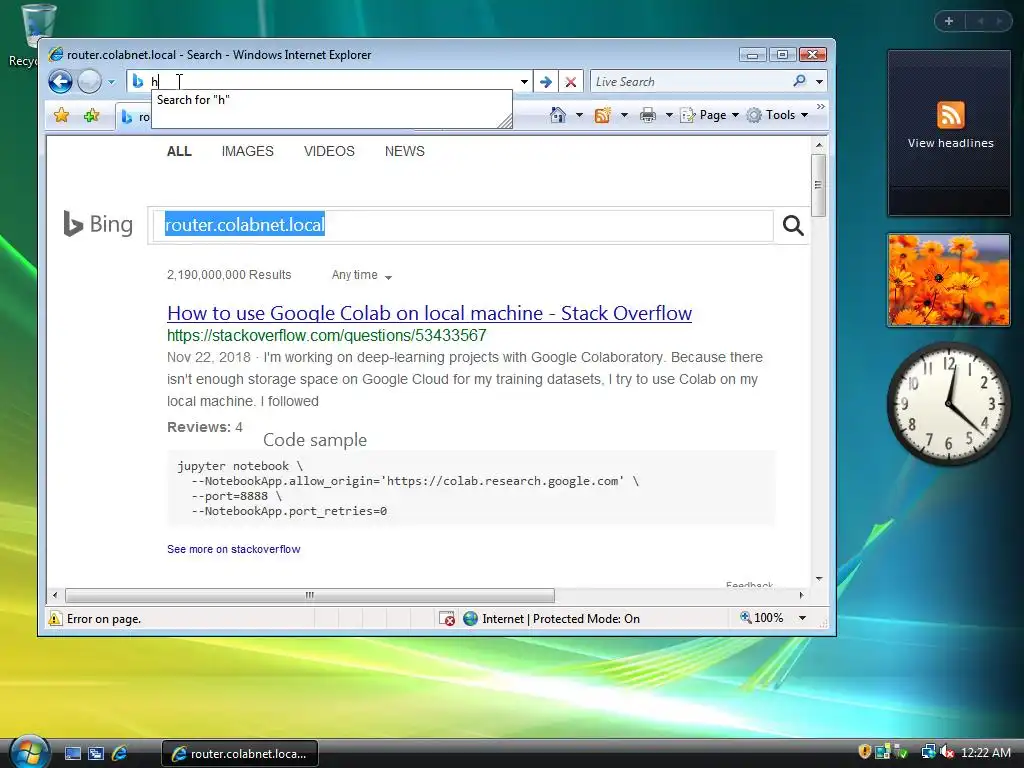
Task: Click the Bing logo
Action: click(98, 224)
